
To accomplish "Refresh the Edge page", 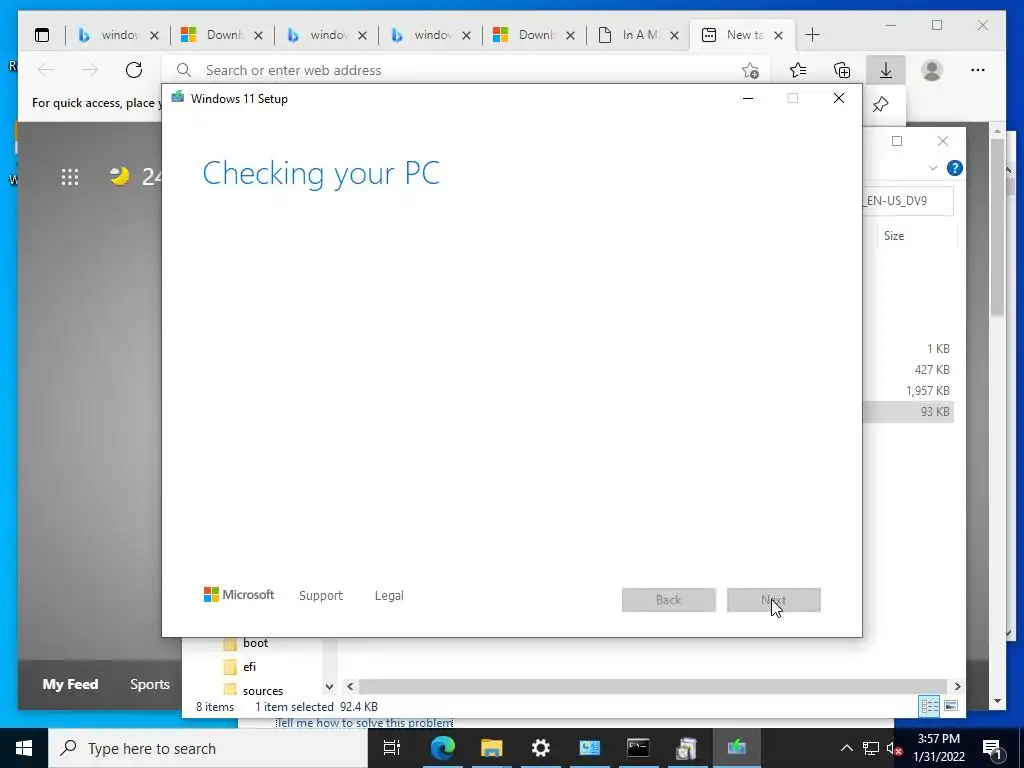I will [x=134, y=70].
